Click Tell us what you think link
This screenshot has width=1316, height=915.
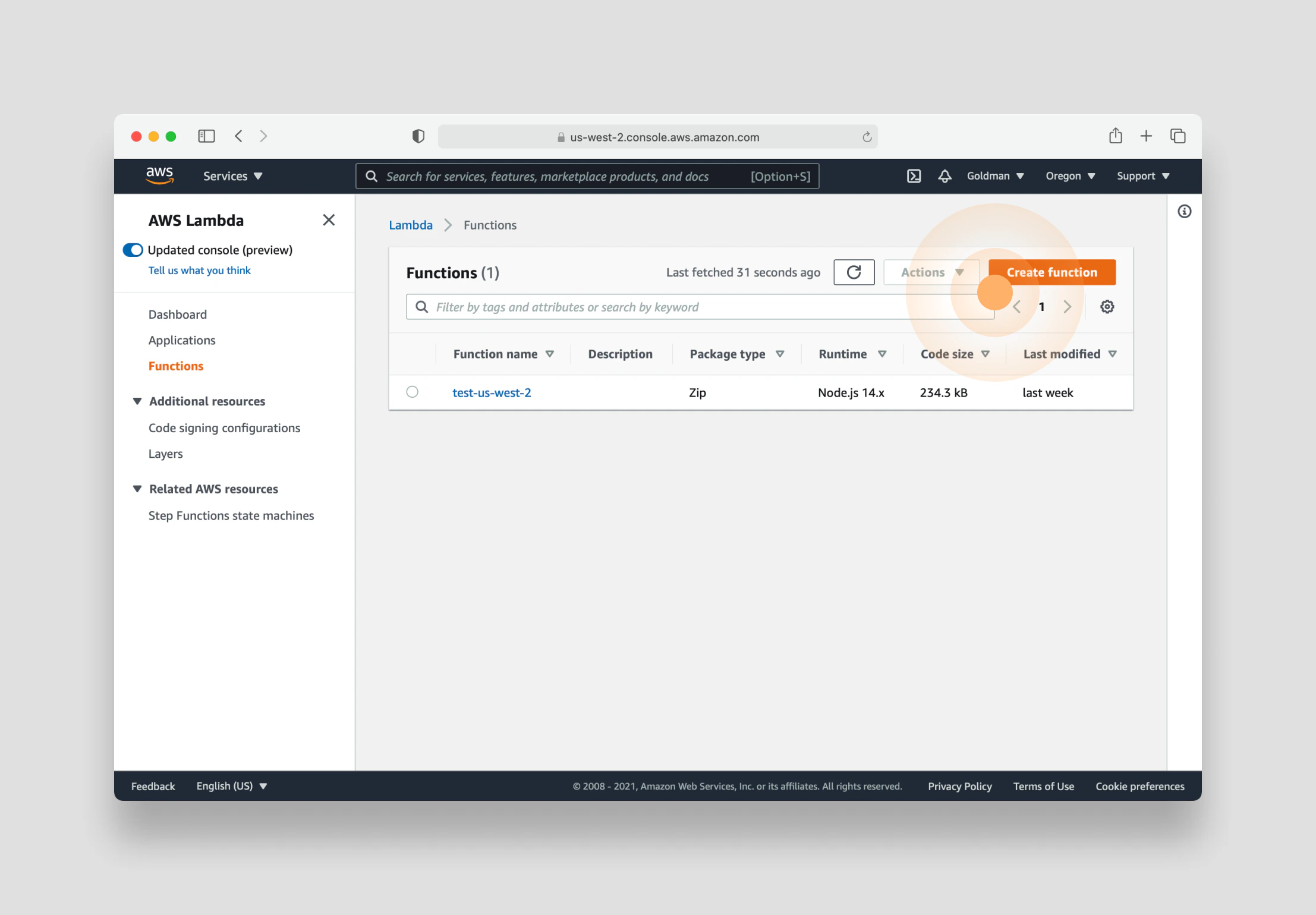pos(200,271)
